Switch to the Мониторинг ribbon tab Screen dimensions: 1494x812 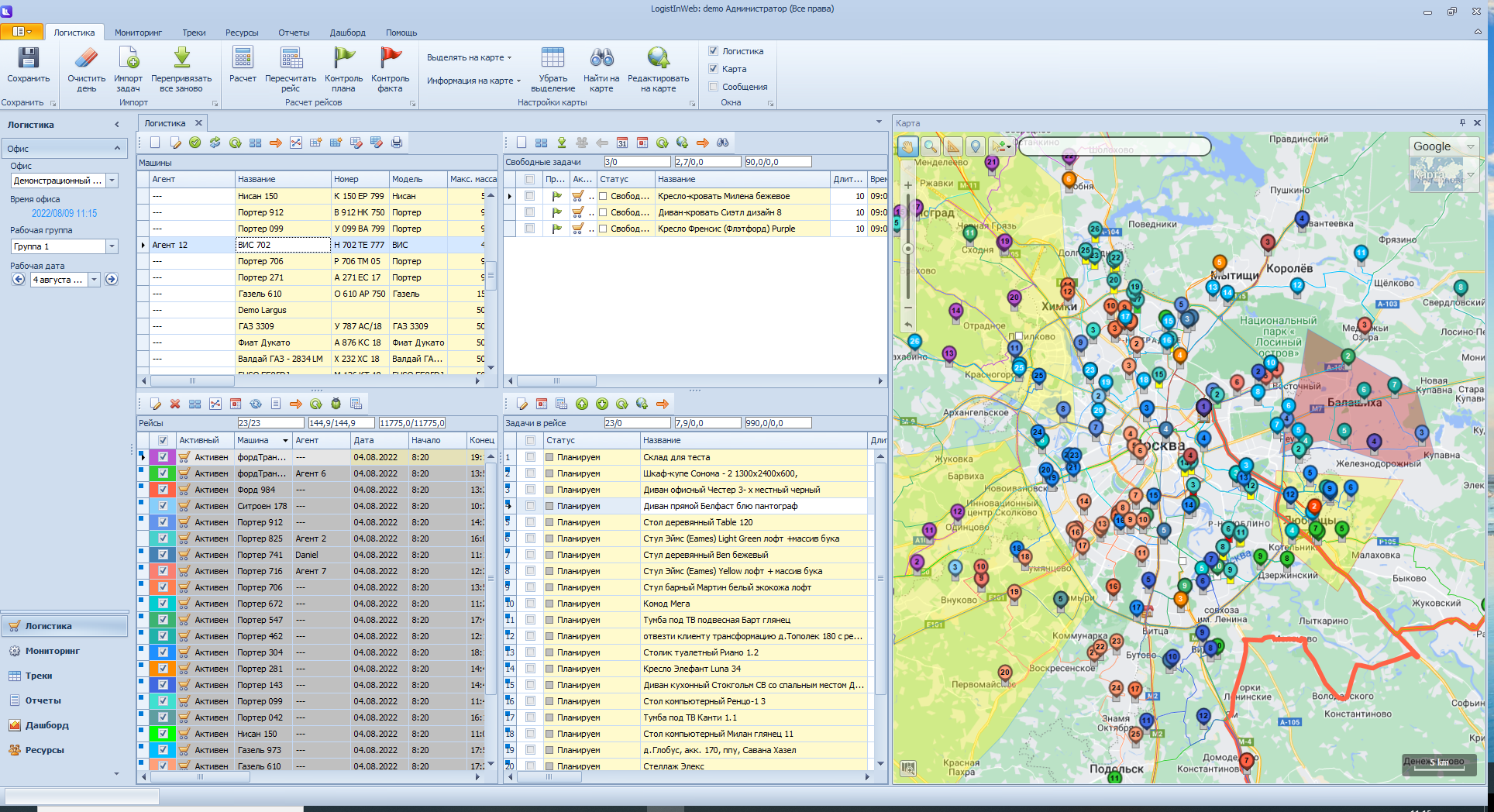(x=138, y=33)
